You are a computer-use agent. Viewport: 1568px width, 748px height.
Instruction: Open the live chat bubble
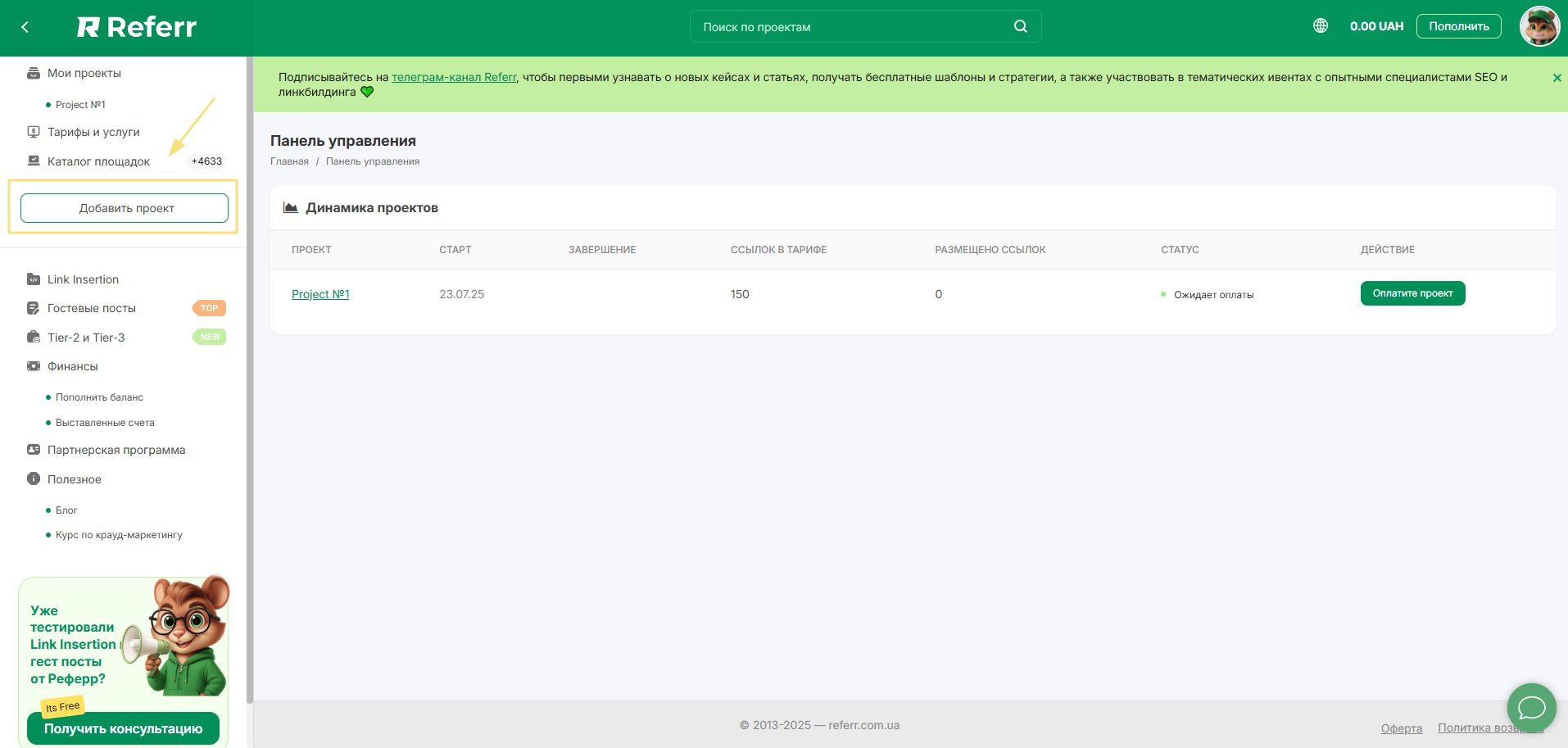click(x=1530, y=706)
